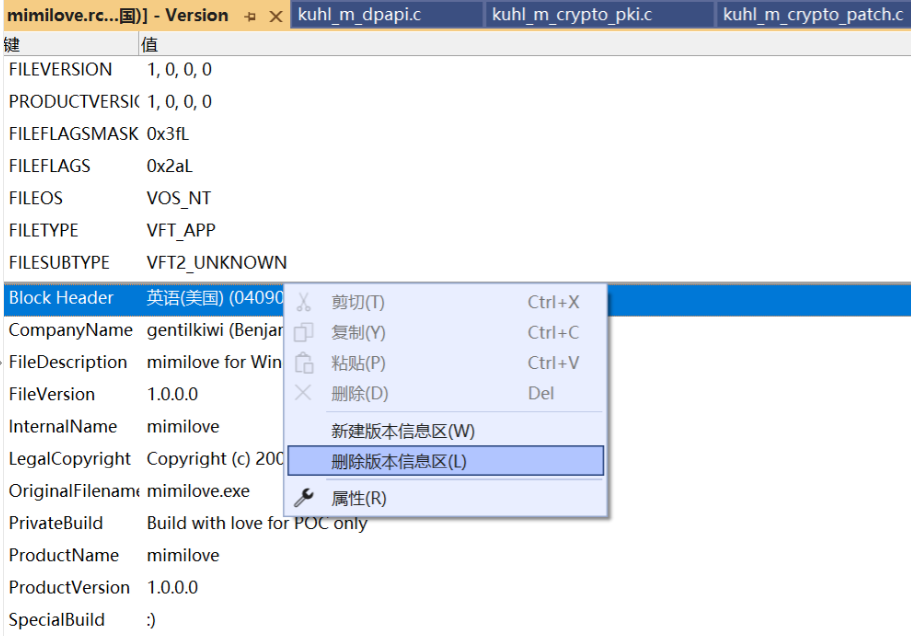Select the OriginalFilename row key
The height and width of the screenshot is (636, 911).
pos(74,491)
